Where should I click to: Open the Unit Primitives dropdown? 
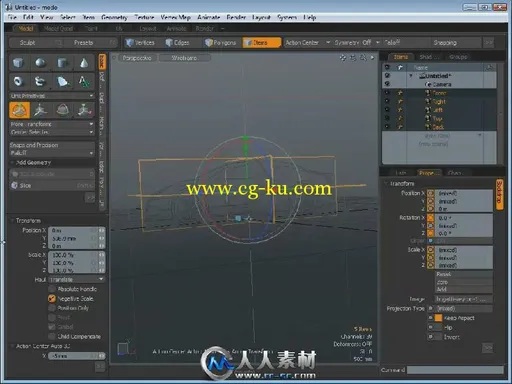point(52,96)
